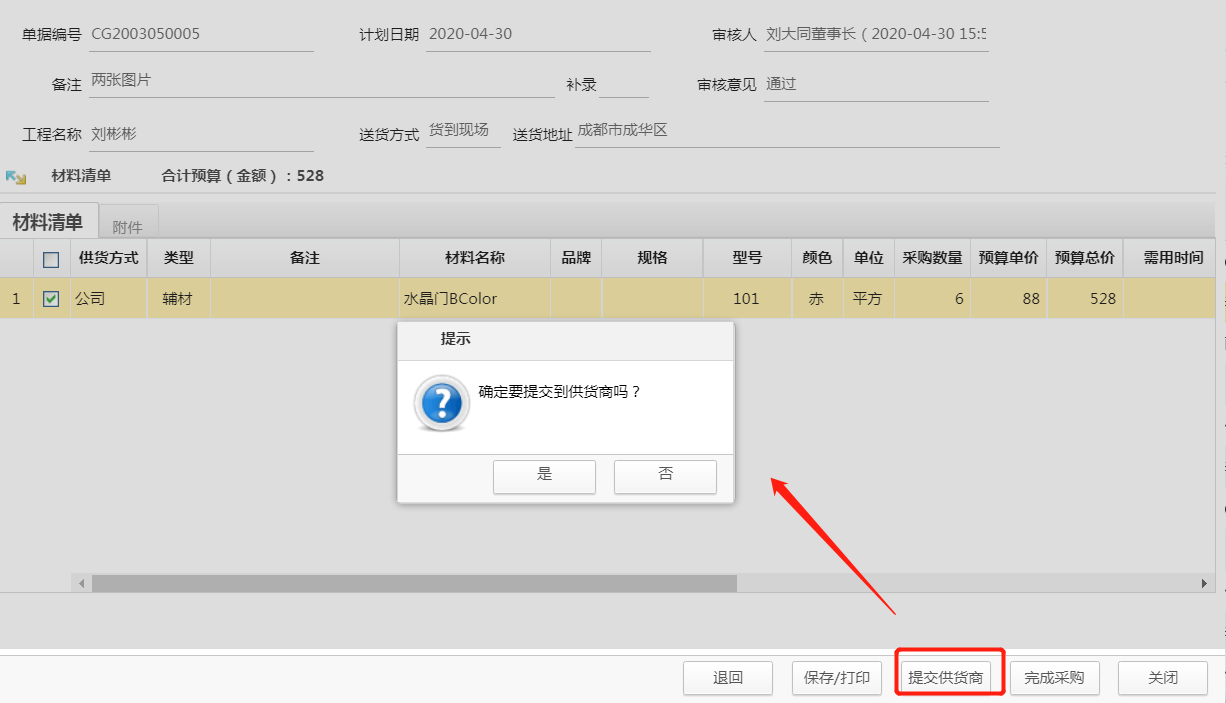Click 否 to cancel submission
Screen dimensions: 1226x703
click(x=665, y=476)
